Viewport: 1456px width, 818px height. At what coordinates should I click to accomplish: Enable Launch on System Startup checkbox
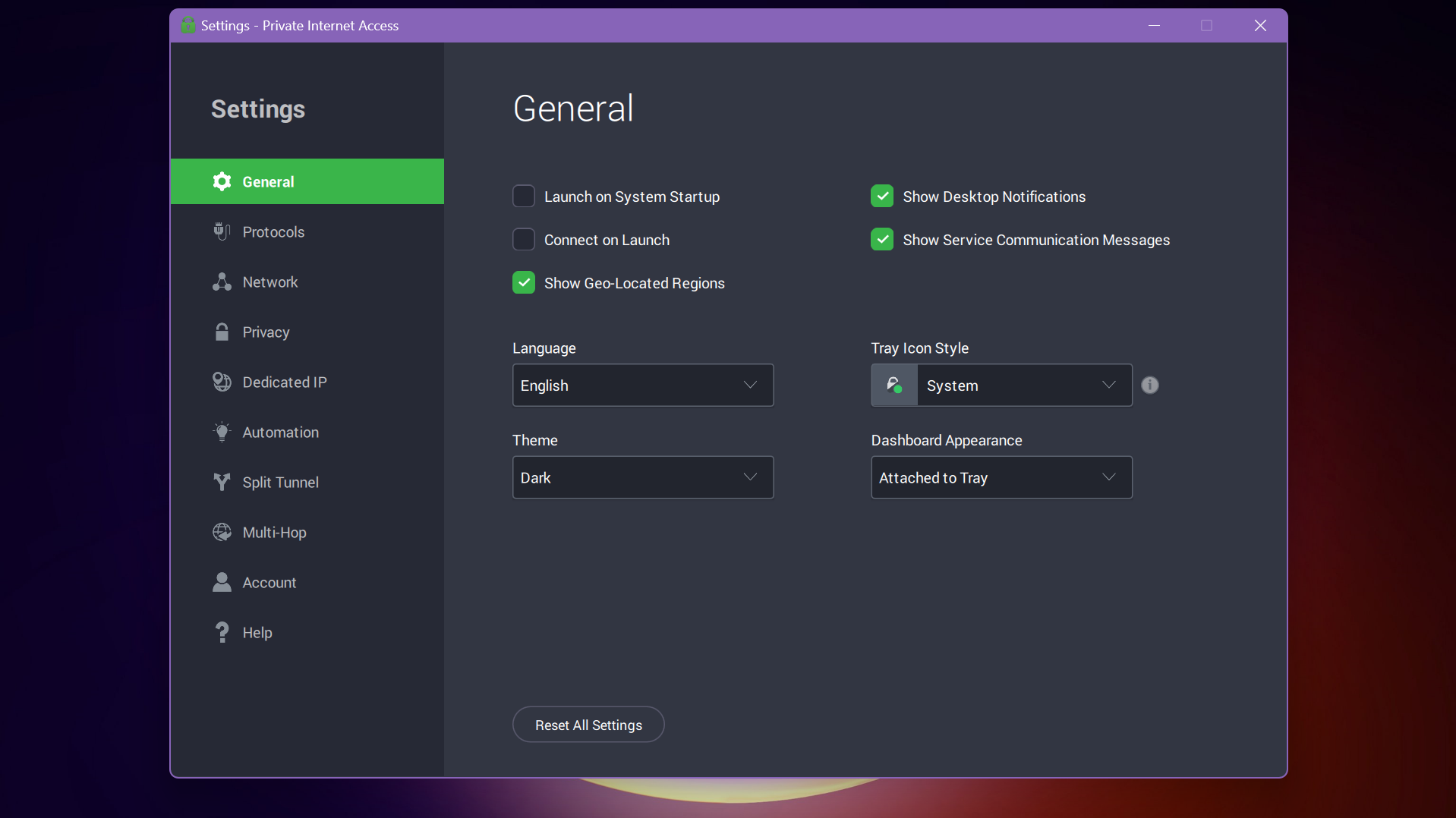click(x=524, y=197)
